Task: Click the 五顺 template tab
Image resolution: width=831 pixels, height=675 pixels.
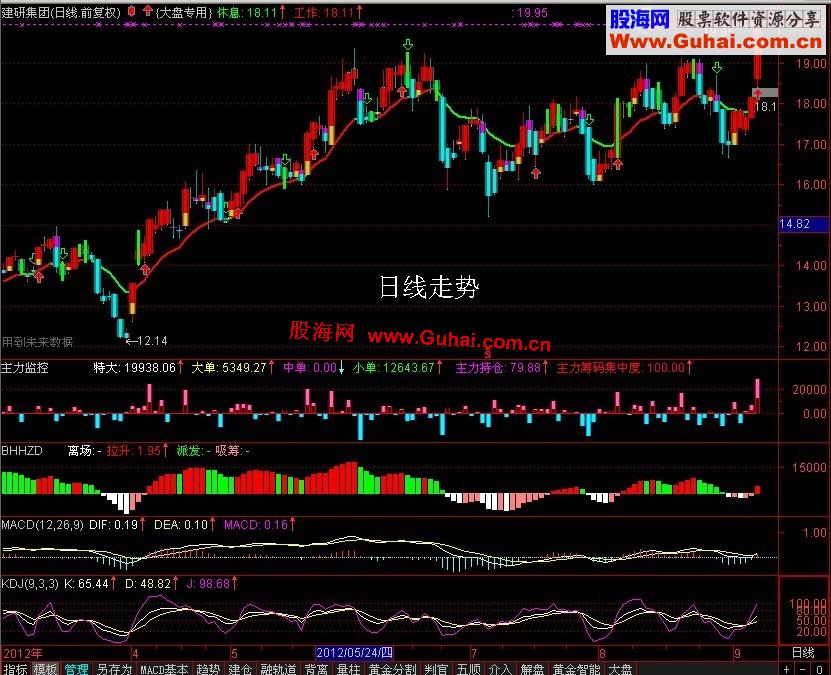Action: point(469,669)
